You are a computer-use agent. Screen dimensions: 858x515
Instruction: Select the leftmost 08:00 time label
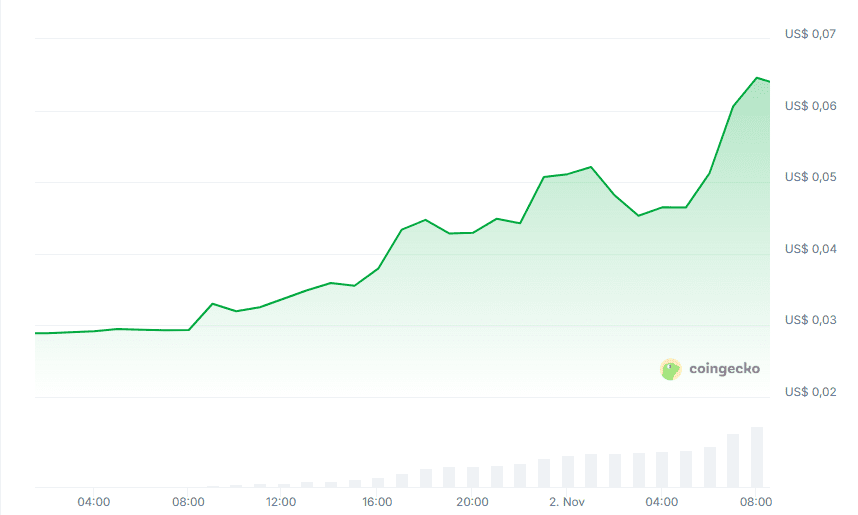tap(188, 501)
